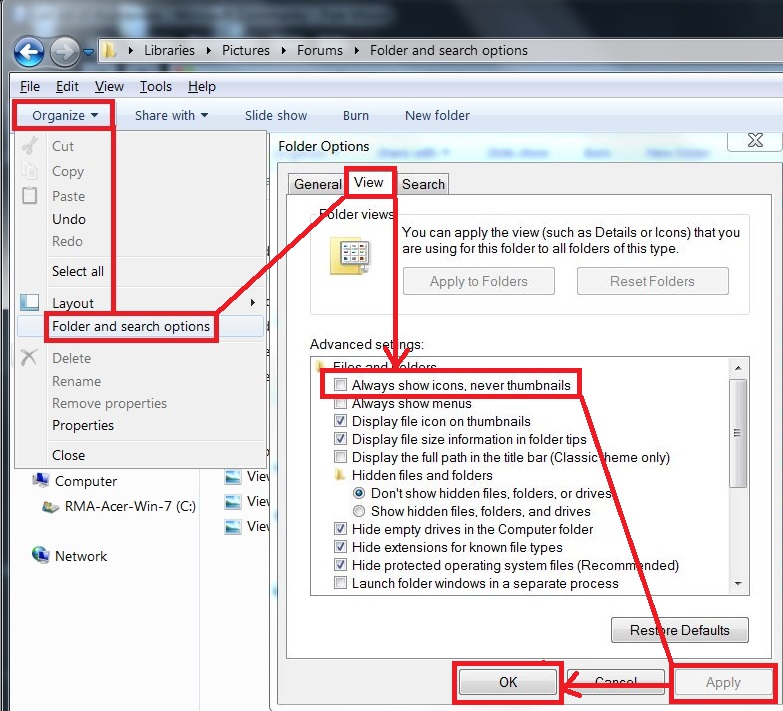783x711 pixels.
Task: Uncheck Display file size information in folder tips
Action: [x=341, y=439]
